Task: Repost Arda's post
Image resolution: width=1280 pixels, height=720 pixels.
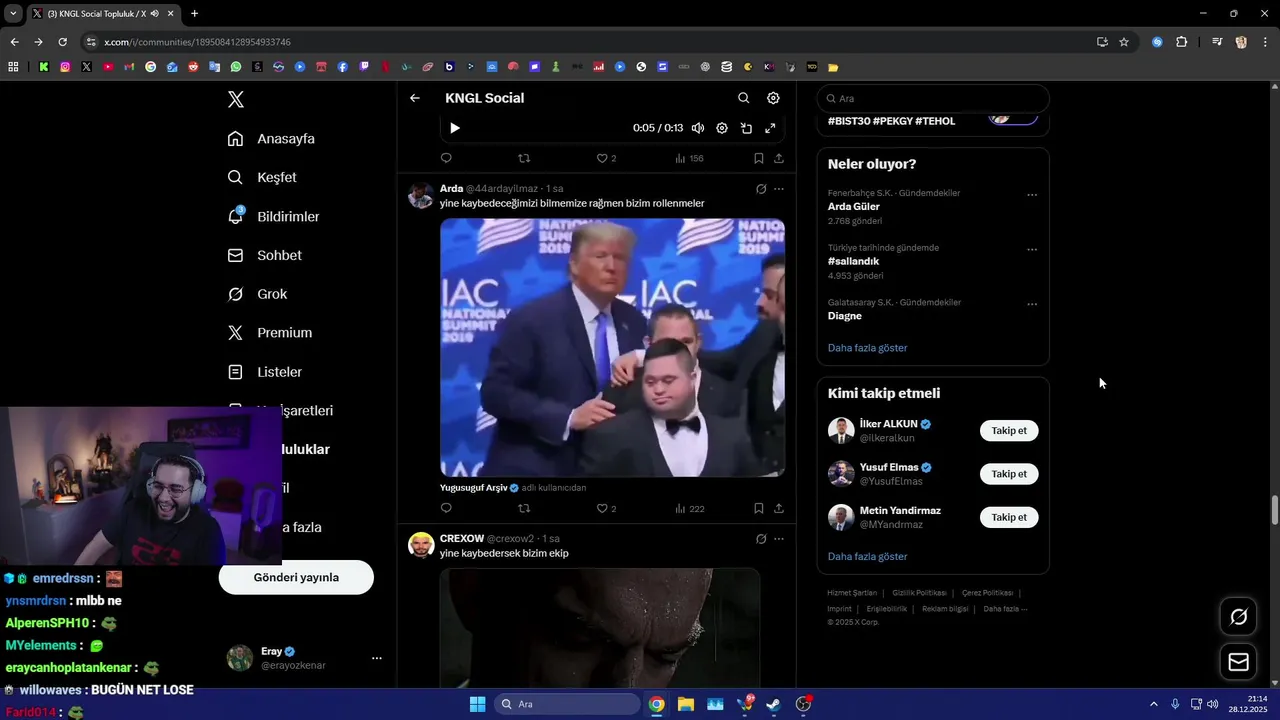Action: pyautogui.click(x=524, y=508)
